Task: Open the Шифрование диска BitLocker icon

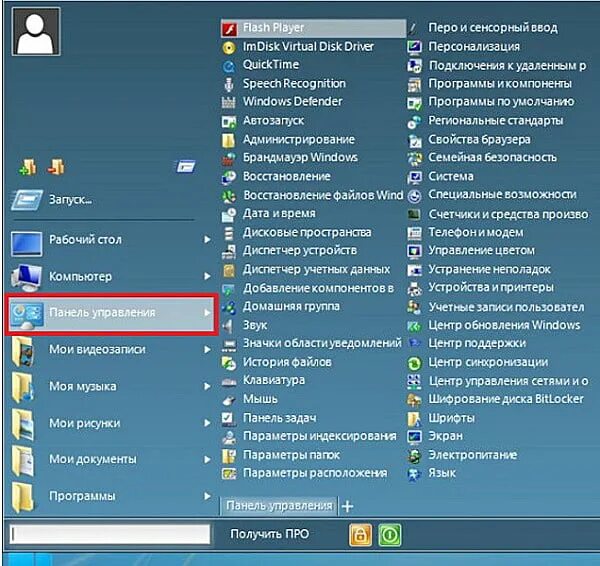Action: coord(414,400)
